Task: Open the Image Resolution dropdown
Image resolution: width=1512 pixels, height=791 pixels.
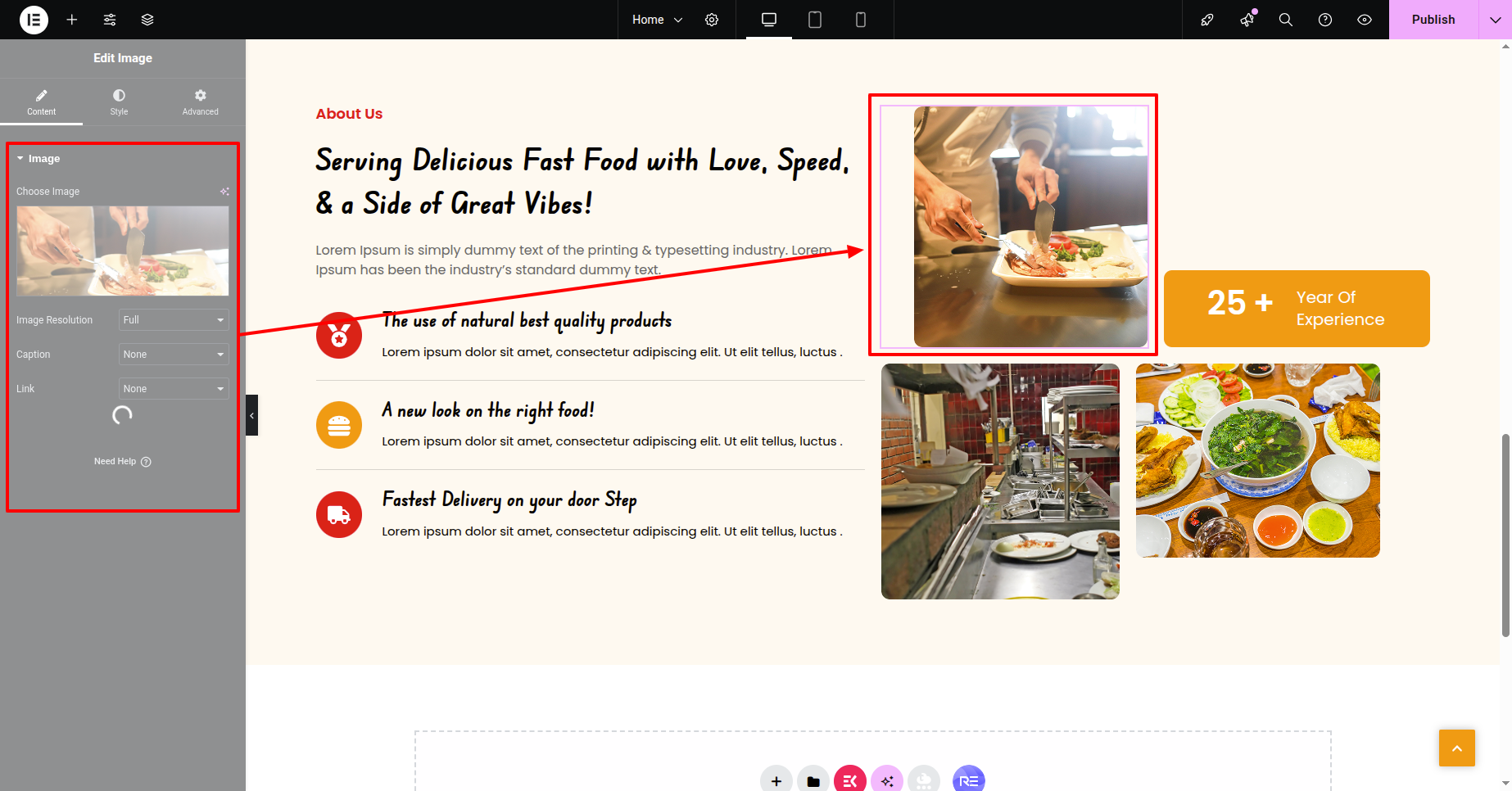Action: 174,320
